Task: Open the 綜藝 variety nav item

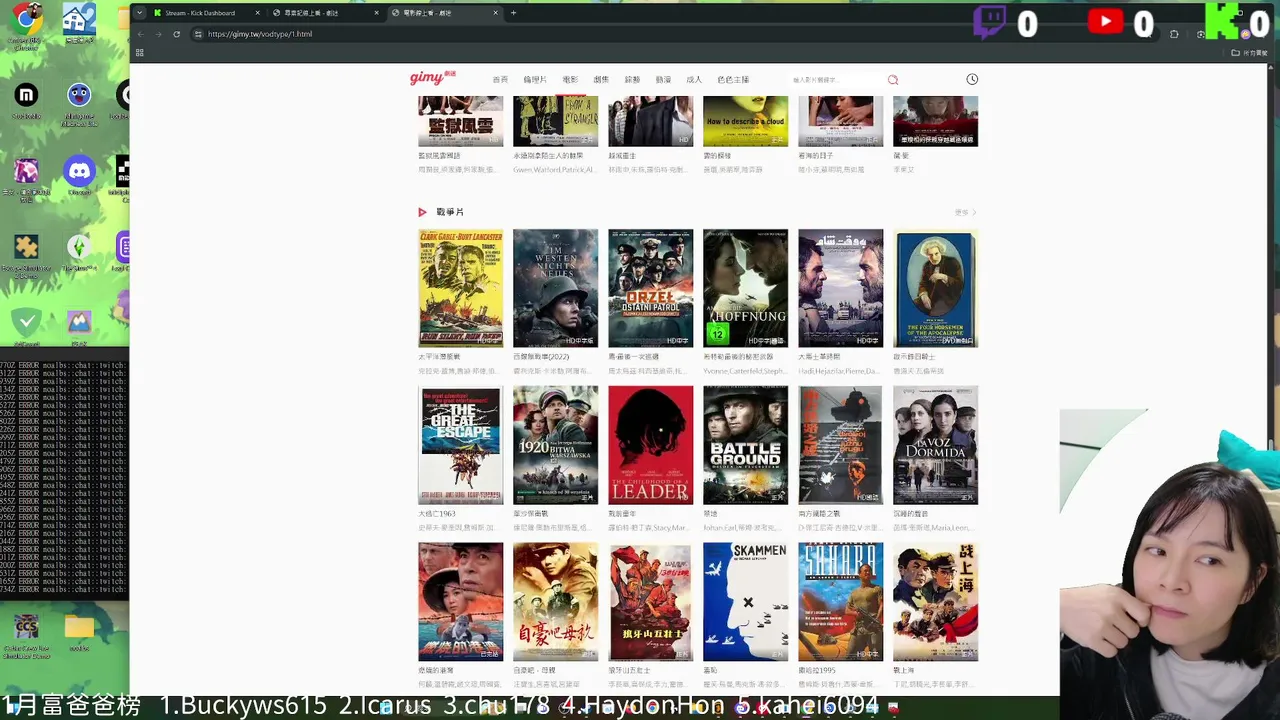Action: tap(632, 80)
